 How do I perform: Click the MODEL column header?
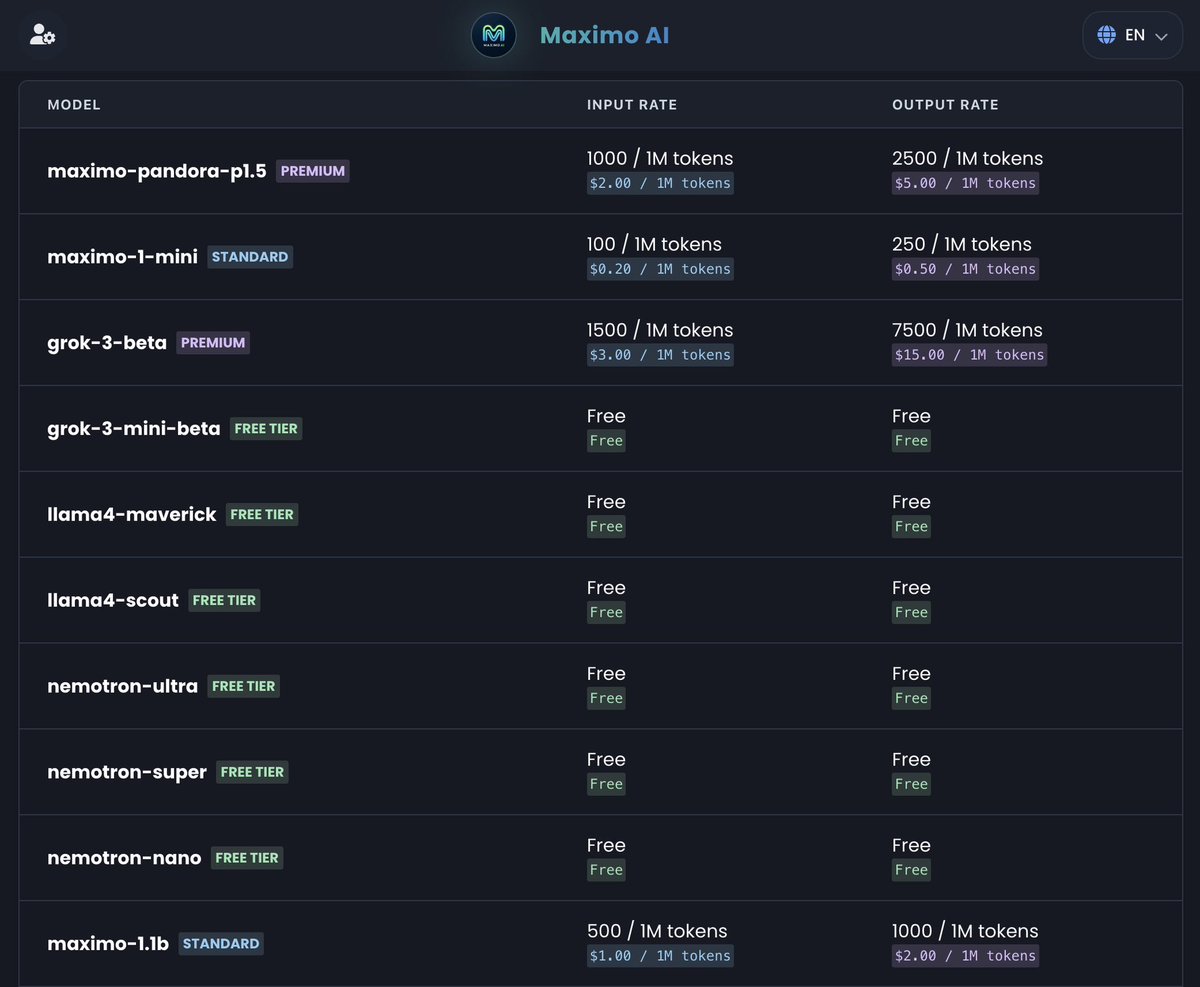coord(74,105)
